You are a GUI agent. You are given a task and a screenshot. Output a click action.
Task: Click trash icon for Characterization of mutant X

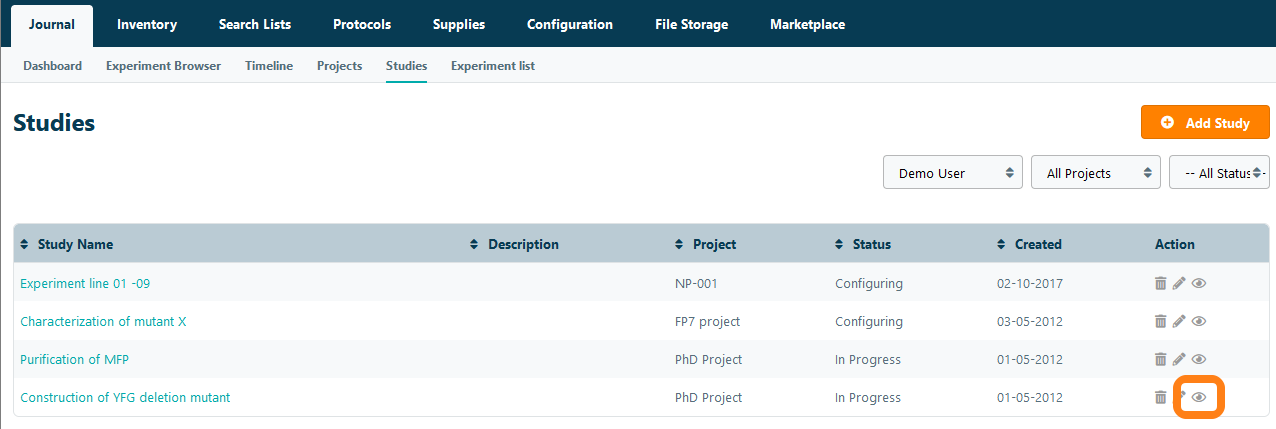[x=1160, y=322]
